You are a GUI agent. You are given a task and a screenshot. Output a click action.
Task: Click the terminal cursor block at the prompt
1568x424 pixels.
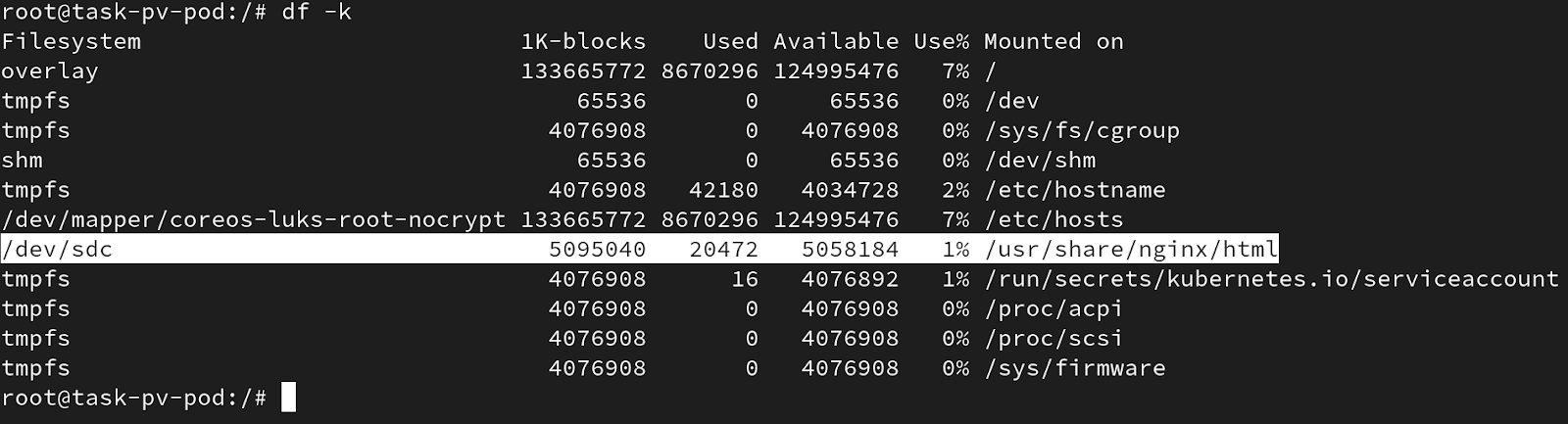tap(288, 398)
